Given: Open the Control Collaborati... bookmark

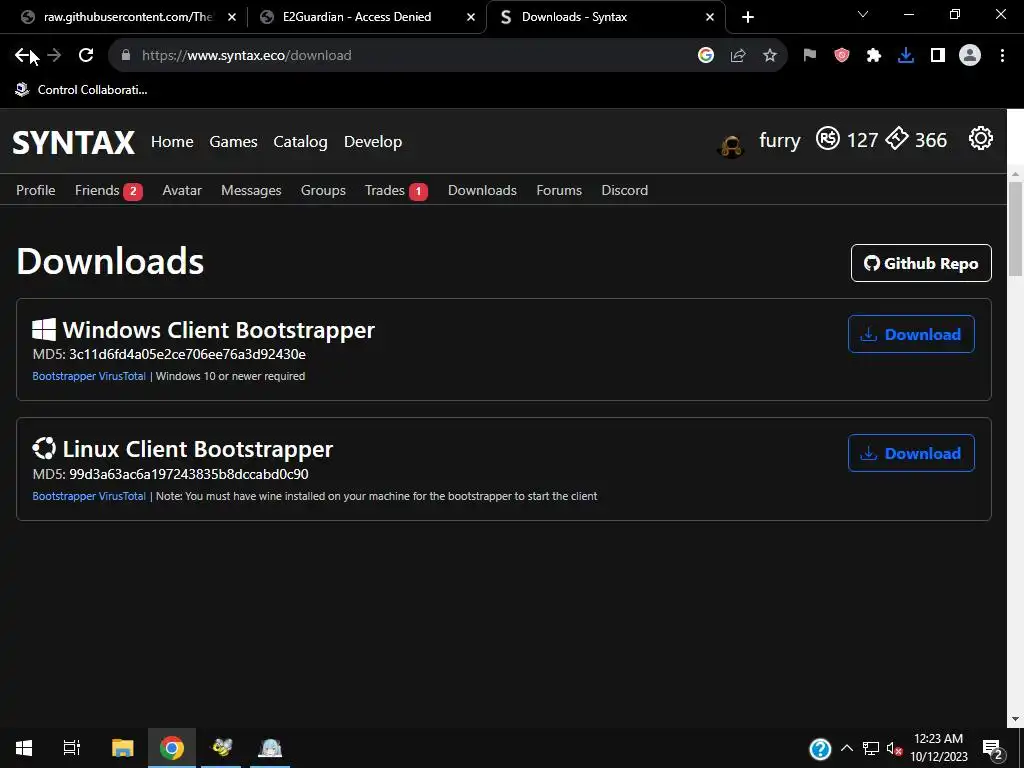Looking at the screenshot, I should [x=82, y=90].
